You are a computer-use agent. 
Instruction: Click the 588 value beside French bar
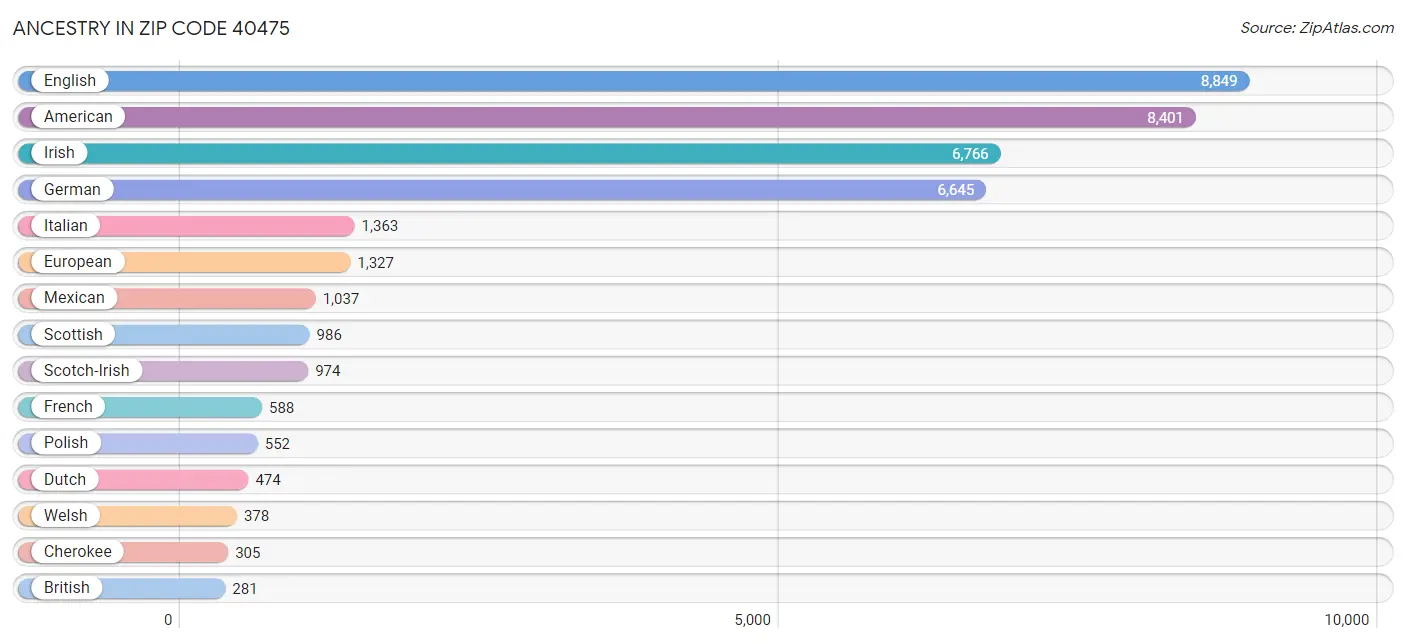(282, 407)
